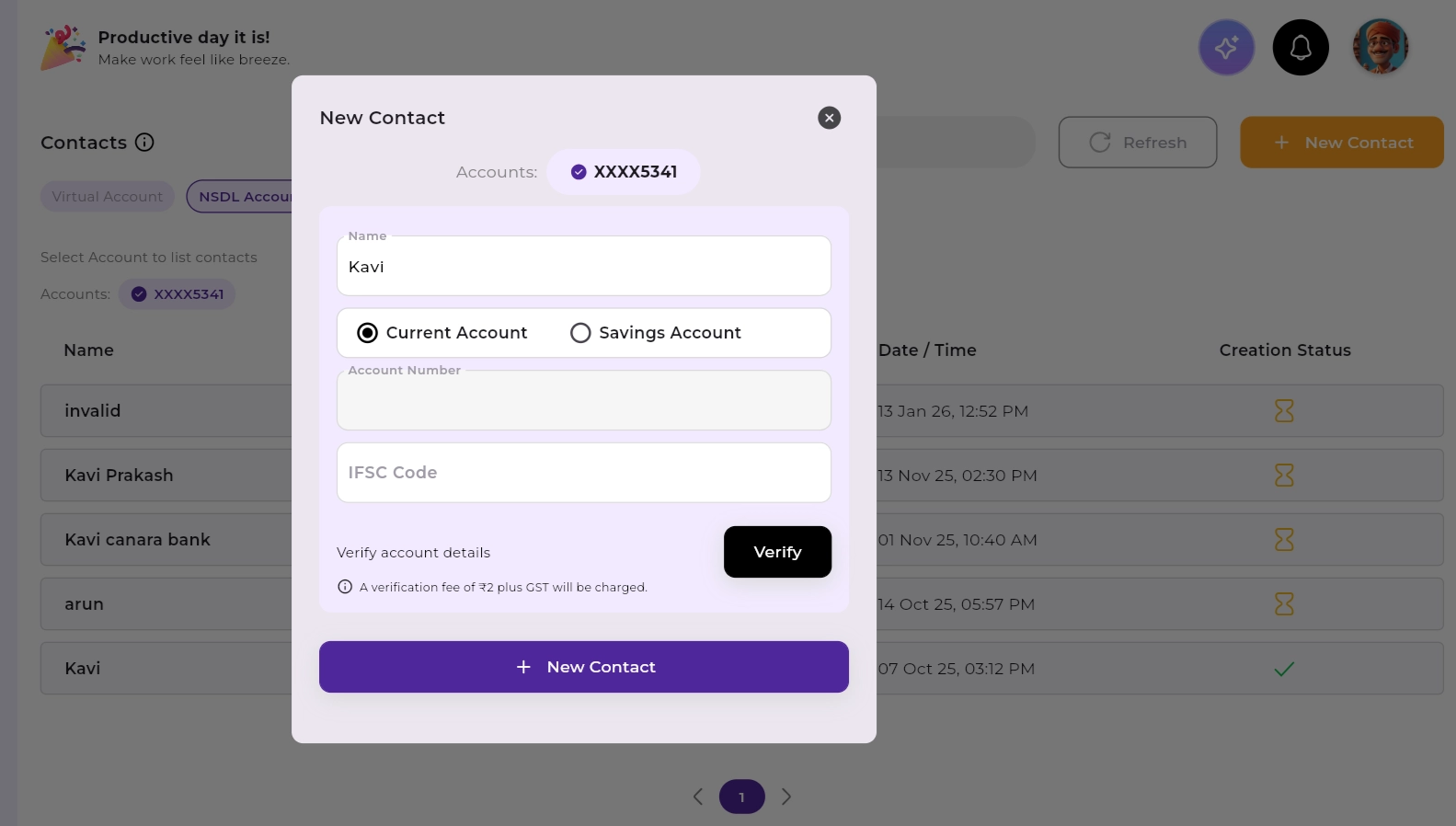This screenshot has width=1456, height=826.
Task: Click the party popper icon
Action: click(63, 48)
